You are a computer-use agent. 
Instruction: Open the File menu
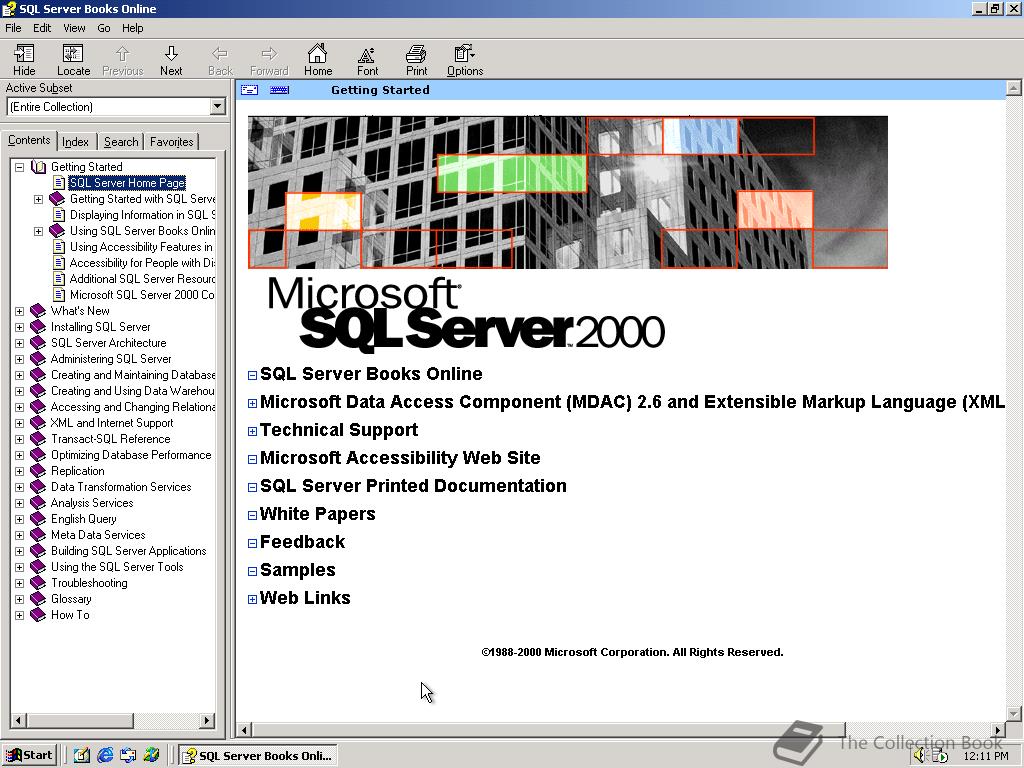[x=13, y=28]
